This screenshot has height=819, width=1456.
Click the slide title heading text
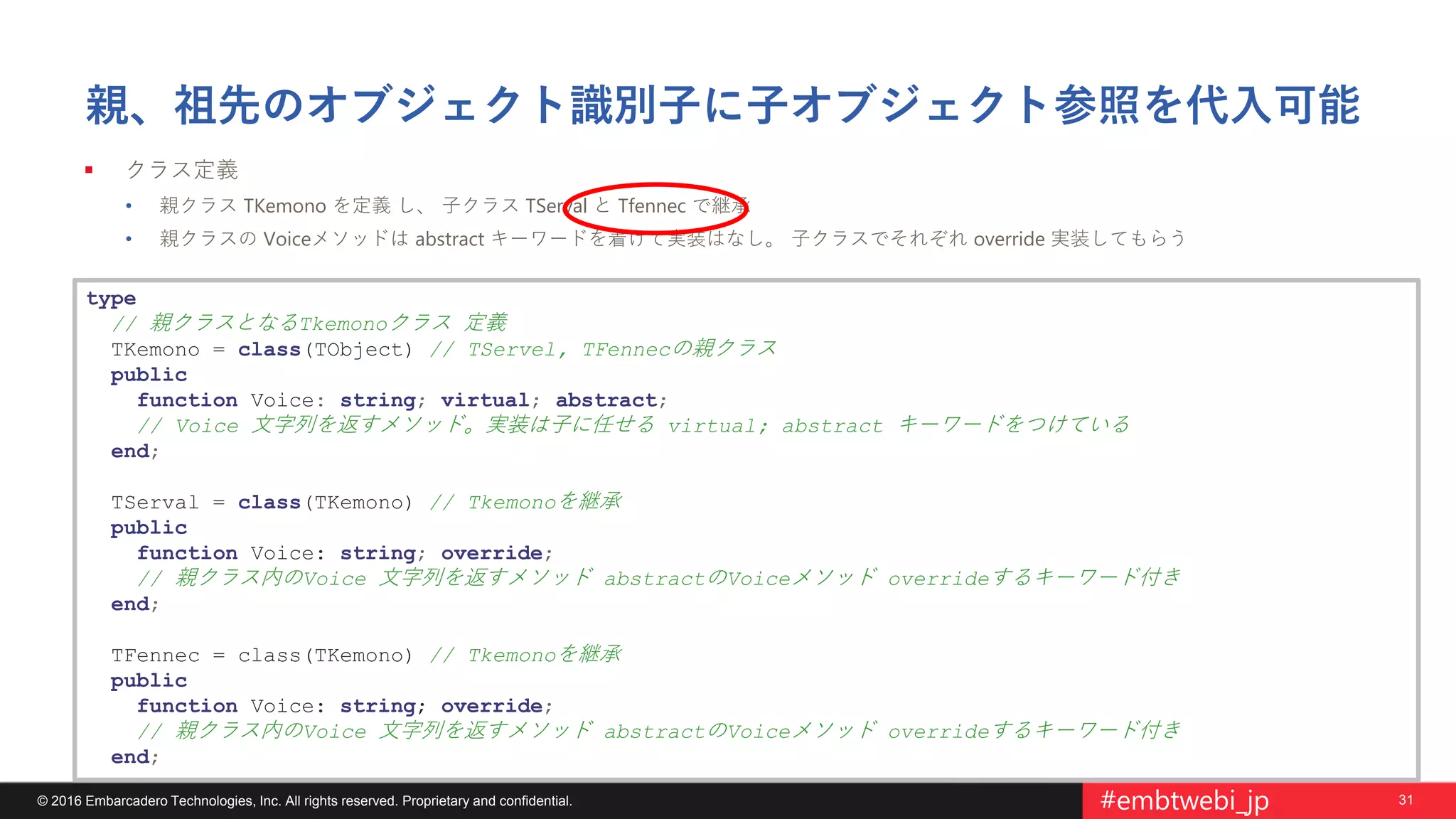tap(722, 105)
